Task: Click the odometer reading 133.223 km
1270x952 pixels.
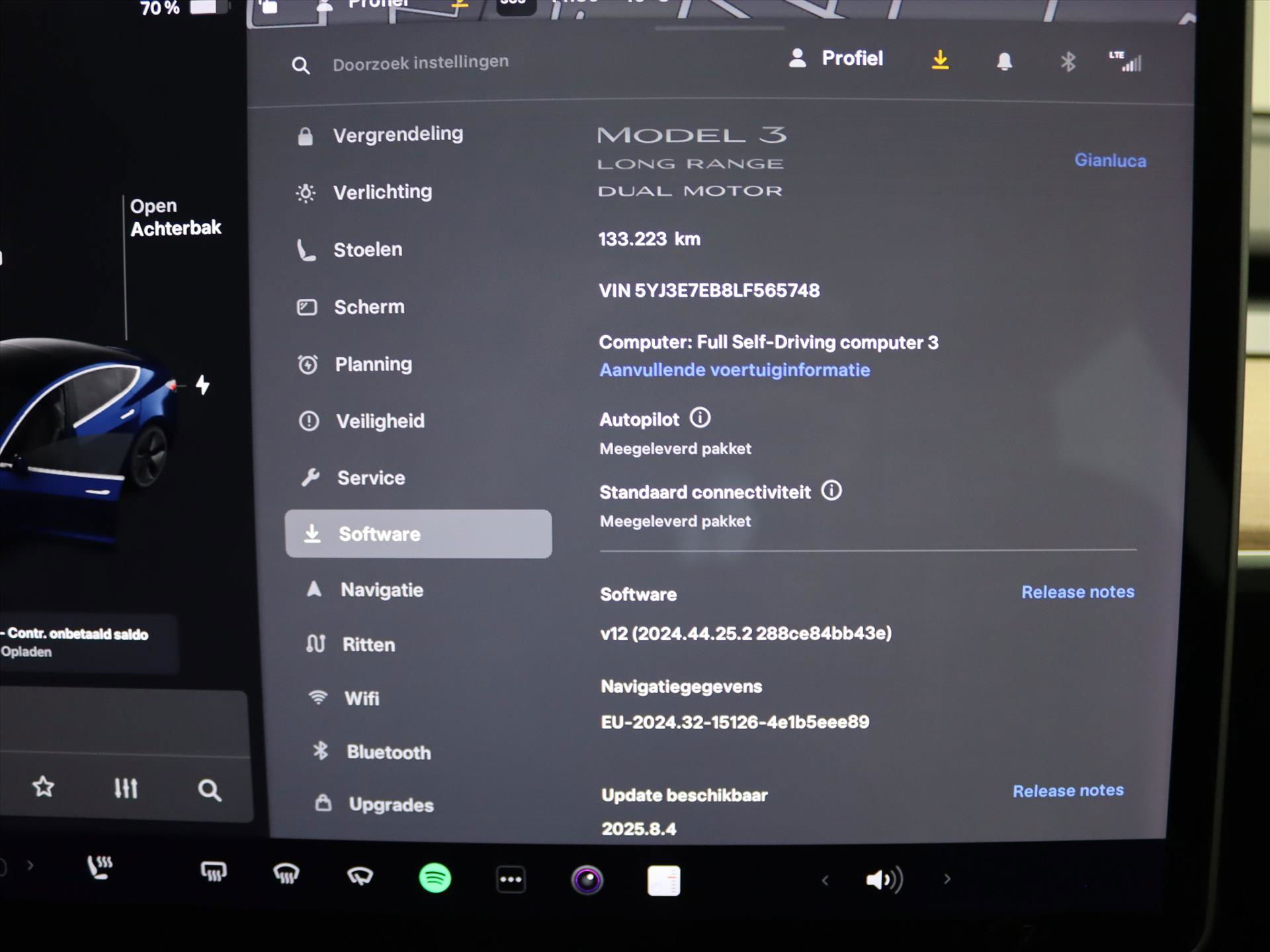Action: (x=650, y=239)
